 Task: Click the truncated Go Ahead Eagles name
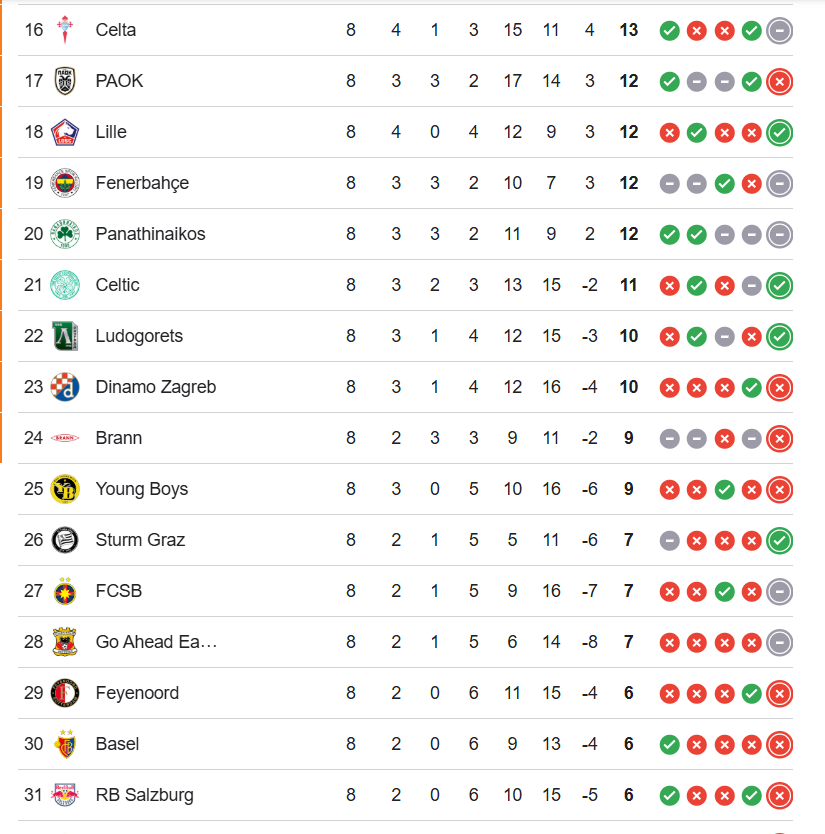pos(156,642)
